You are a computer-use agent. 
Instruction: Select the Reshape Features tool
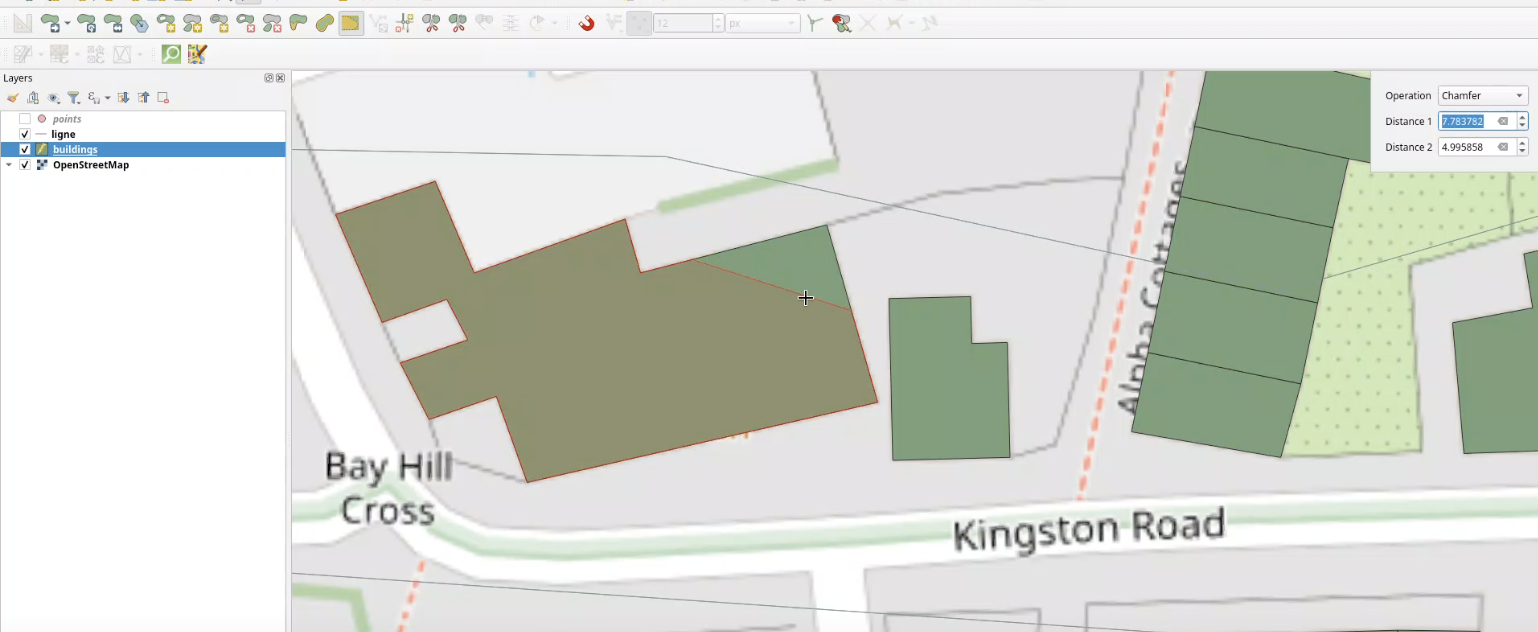[298, 23]
